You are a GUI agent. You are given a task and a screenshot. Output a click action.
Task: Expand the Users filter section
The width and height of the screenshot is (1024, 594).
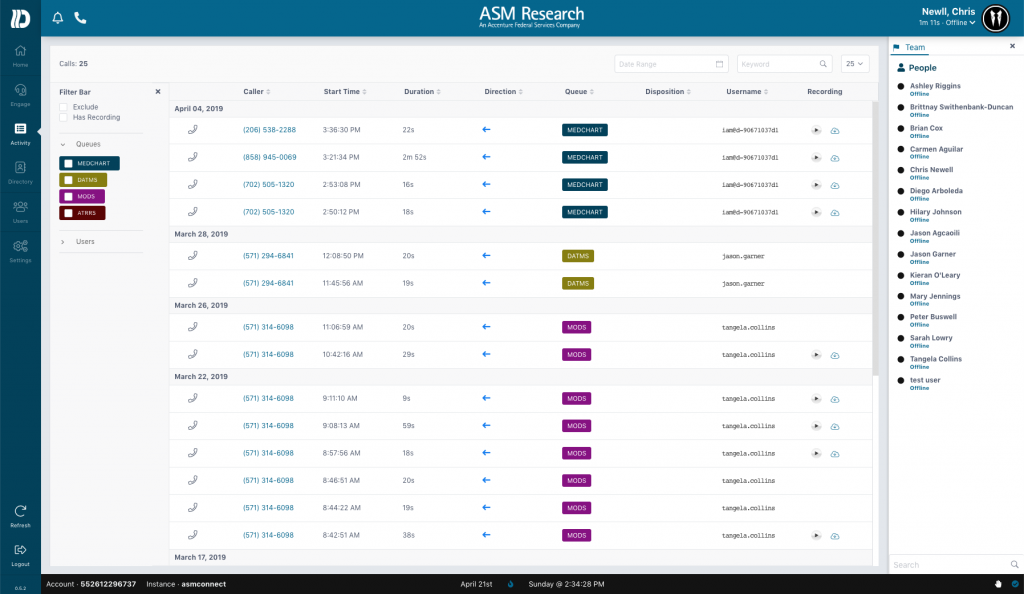(63, 242)
